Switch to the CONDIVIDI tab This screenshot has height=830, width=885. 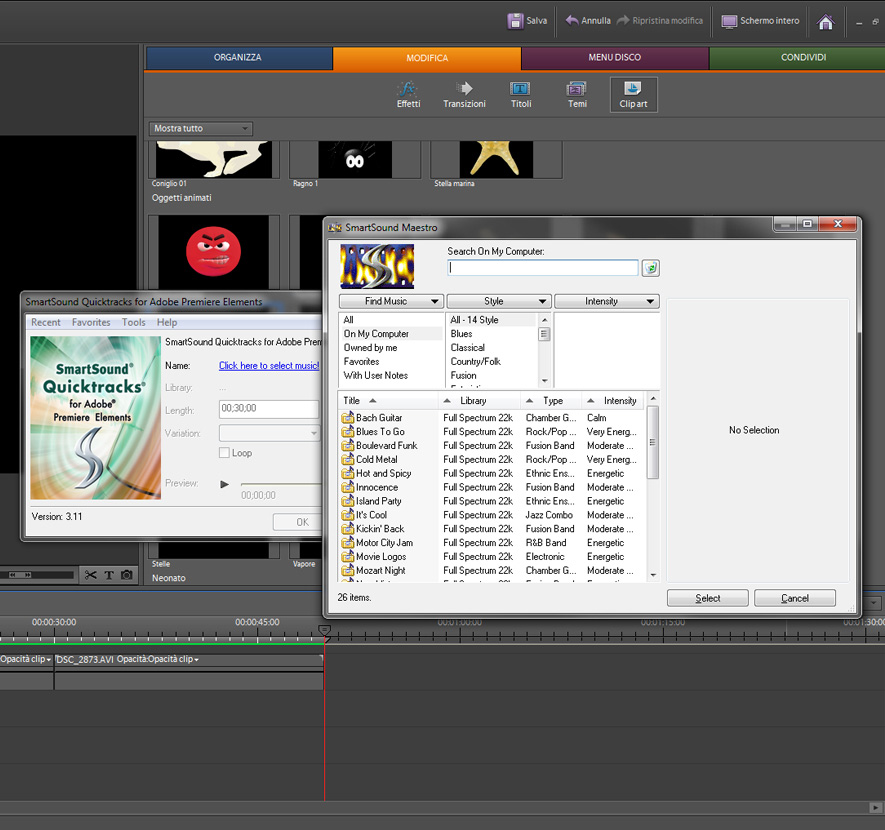[x=797, y=58]
